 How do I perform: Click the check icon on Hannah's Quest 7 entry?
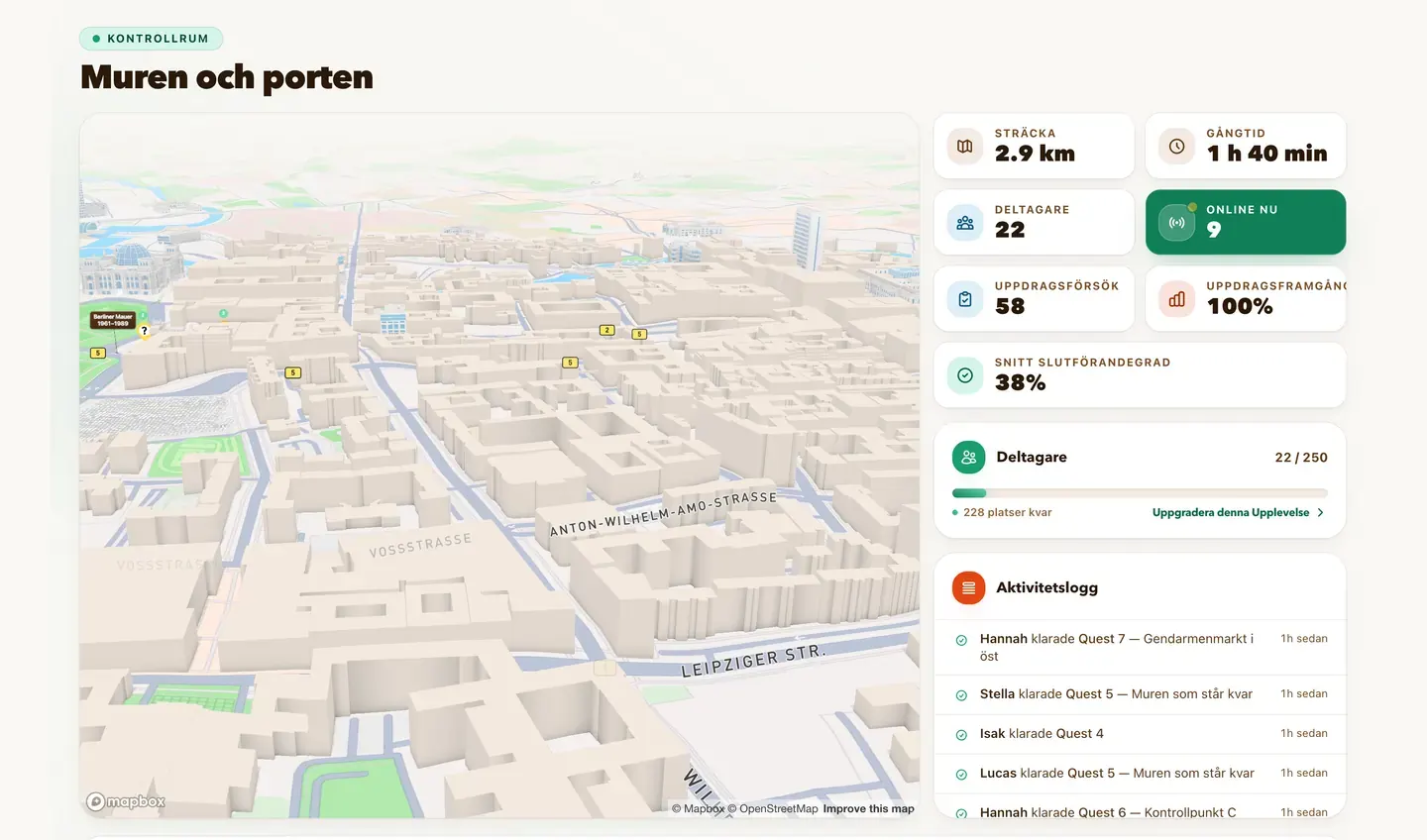961,640
